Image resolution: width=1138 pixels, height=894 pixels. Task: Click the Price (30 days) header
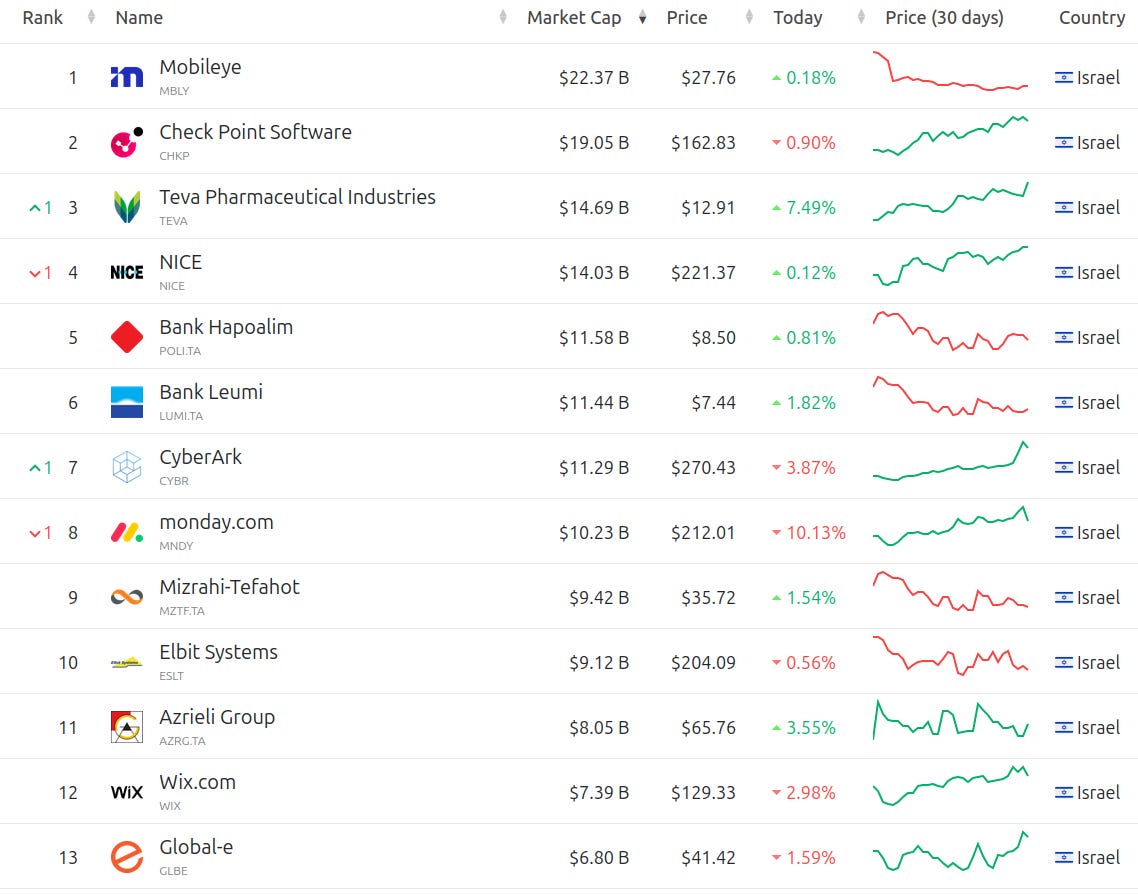coord(944,17)
